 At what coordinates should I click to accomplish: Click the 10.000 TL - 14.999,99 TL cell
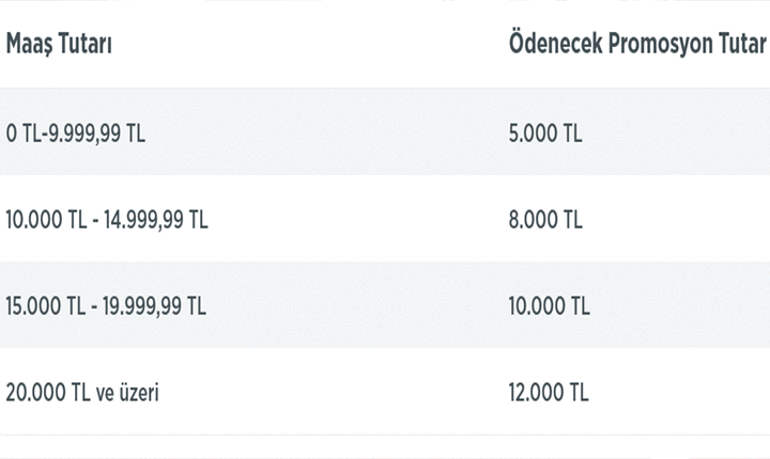coord(107,220)
